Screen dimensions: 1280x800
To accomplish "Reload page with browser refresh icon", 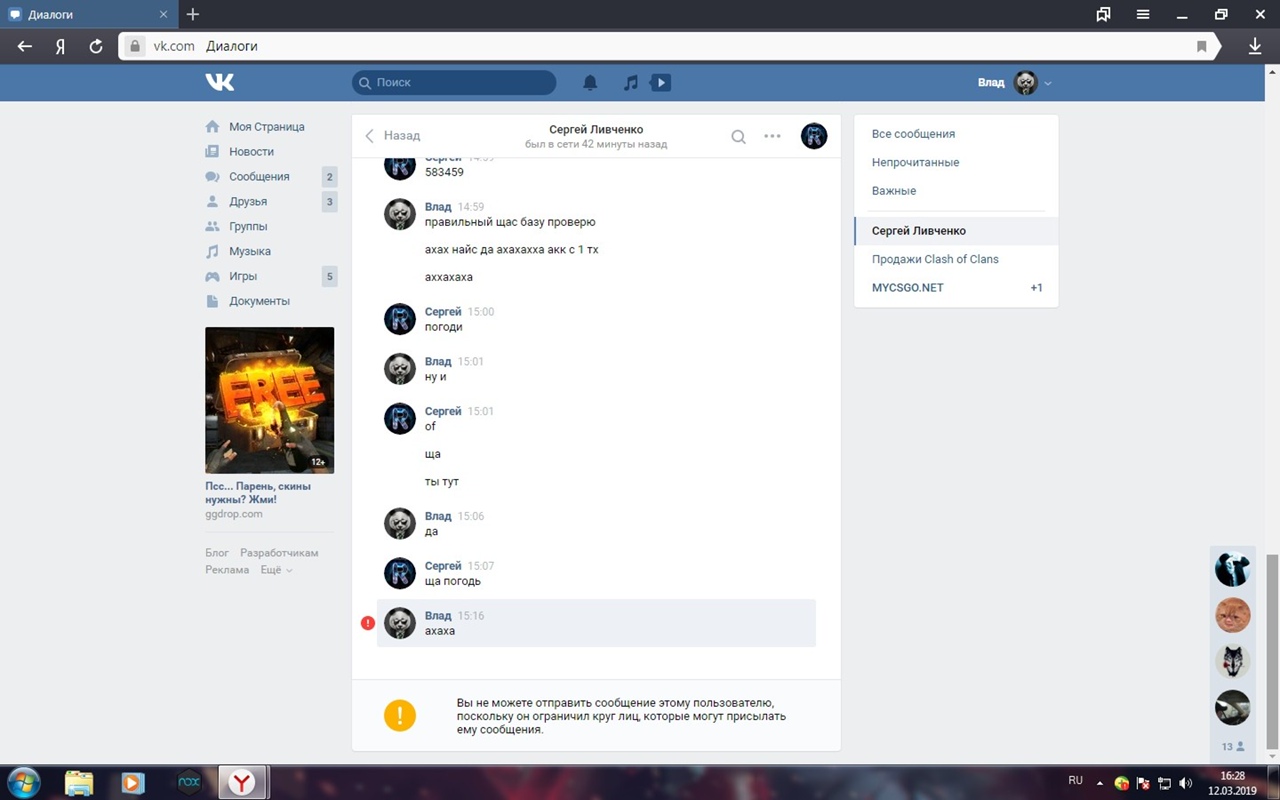I will tap(96, 46).
